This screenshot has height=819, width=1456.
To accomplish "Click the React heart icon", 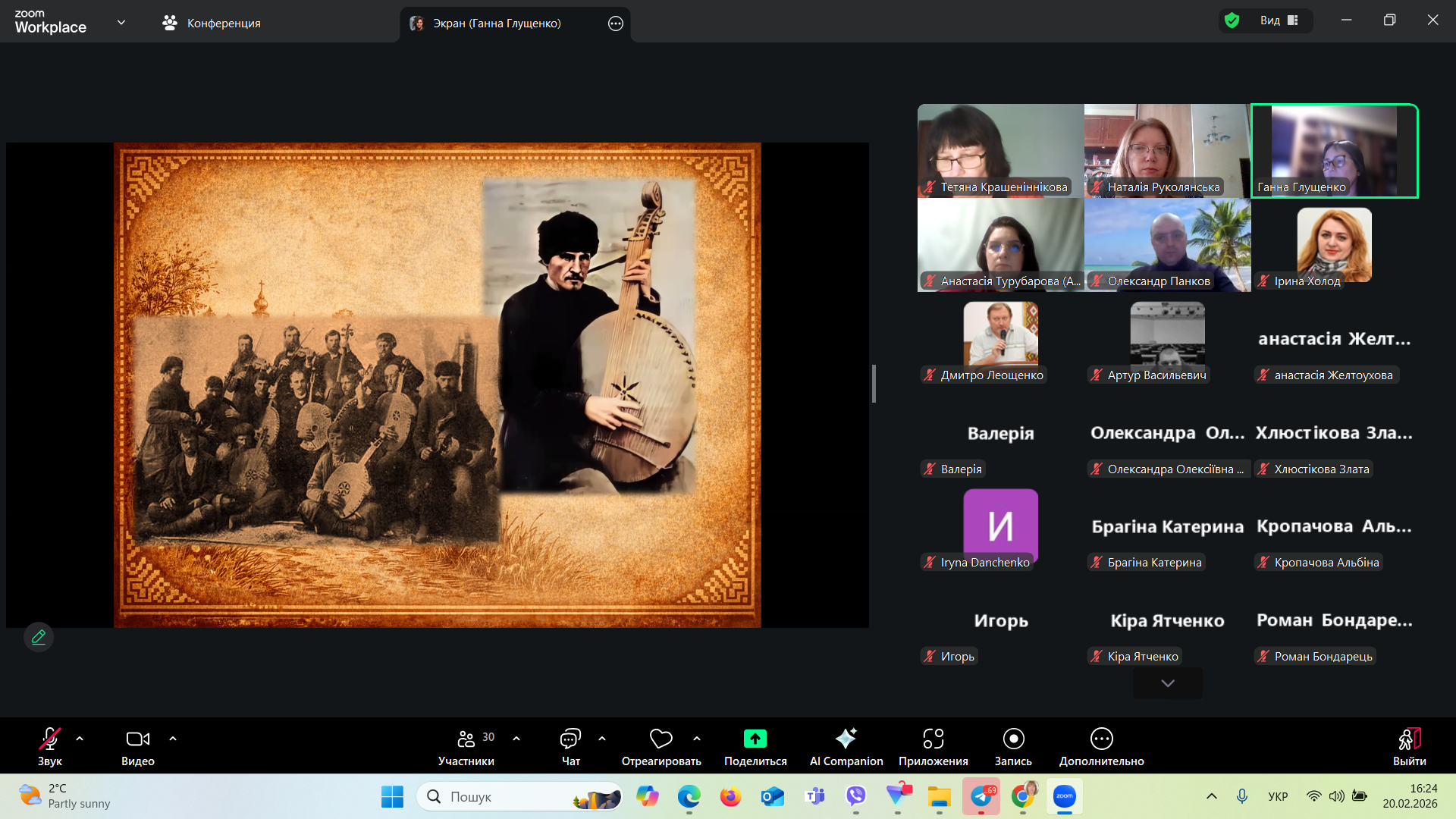I will click(x=661, y=739).
